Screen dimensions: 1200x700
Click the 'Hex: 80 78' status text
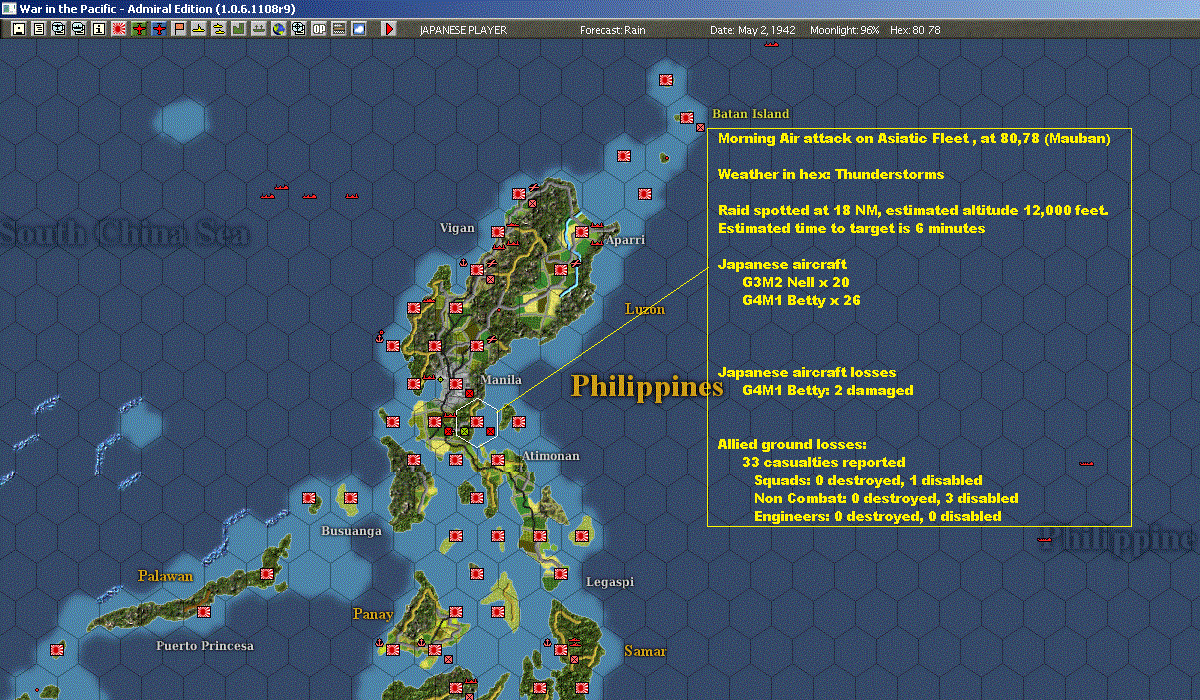tap(915, 30)
